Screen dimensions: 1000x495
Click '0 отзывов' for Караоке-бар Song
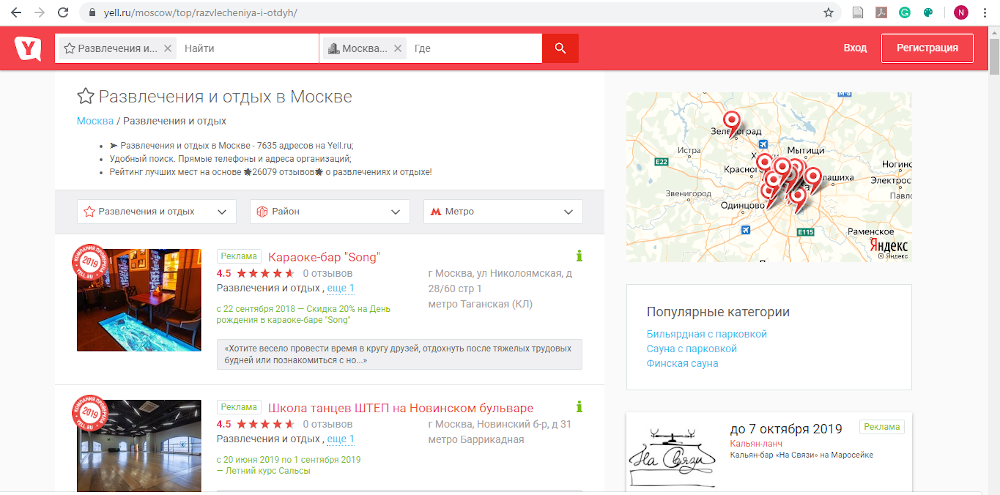[x=327, y=274]
